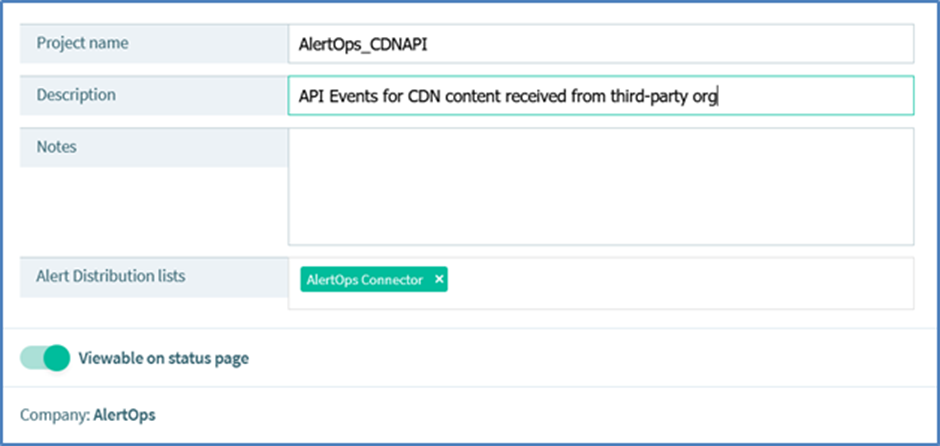
Task: Click the Project name label
Action: (x=82, y=43)
